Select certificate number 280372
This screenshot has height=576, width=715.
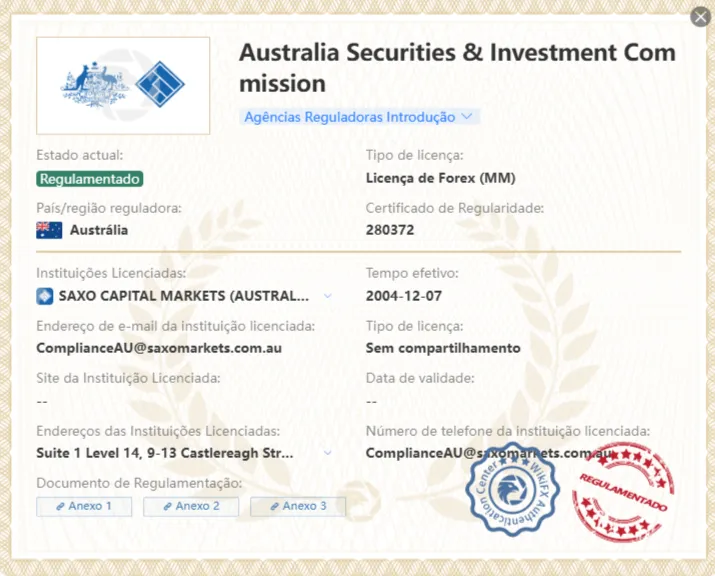coord(390,230)
